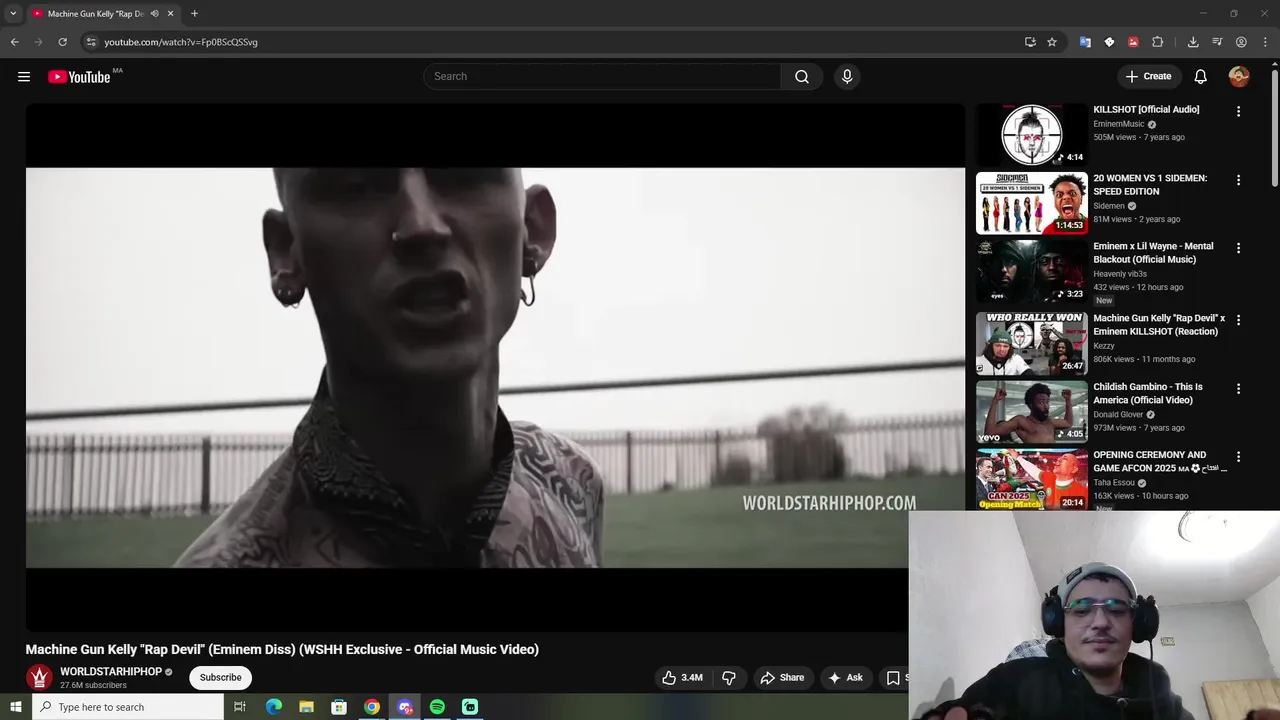
Task: Play 20 WOMEN VS 1 SIDEMEN thumbnail
Action: click(x=1032, y=203)
